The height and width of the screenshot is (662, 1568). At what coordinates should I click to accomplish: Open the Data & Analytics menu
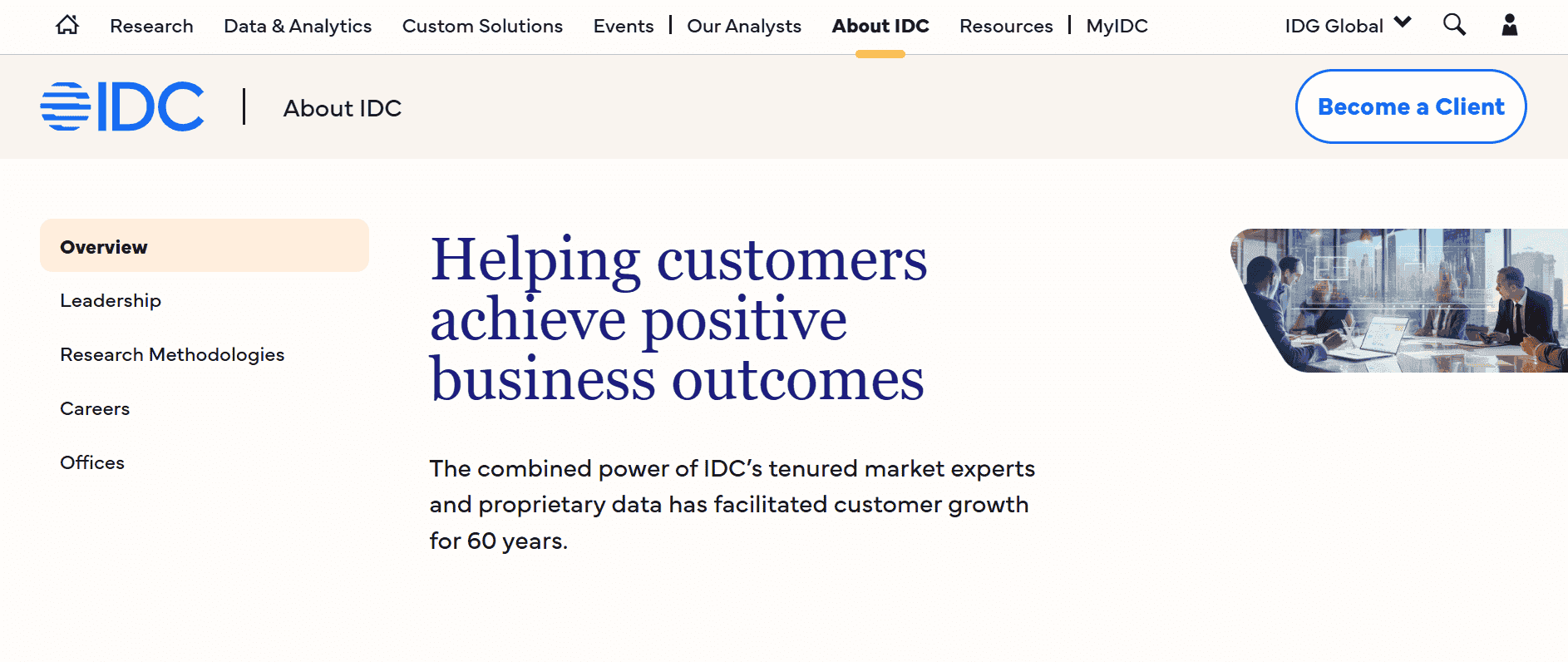[298, 26]
